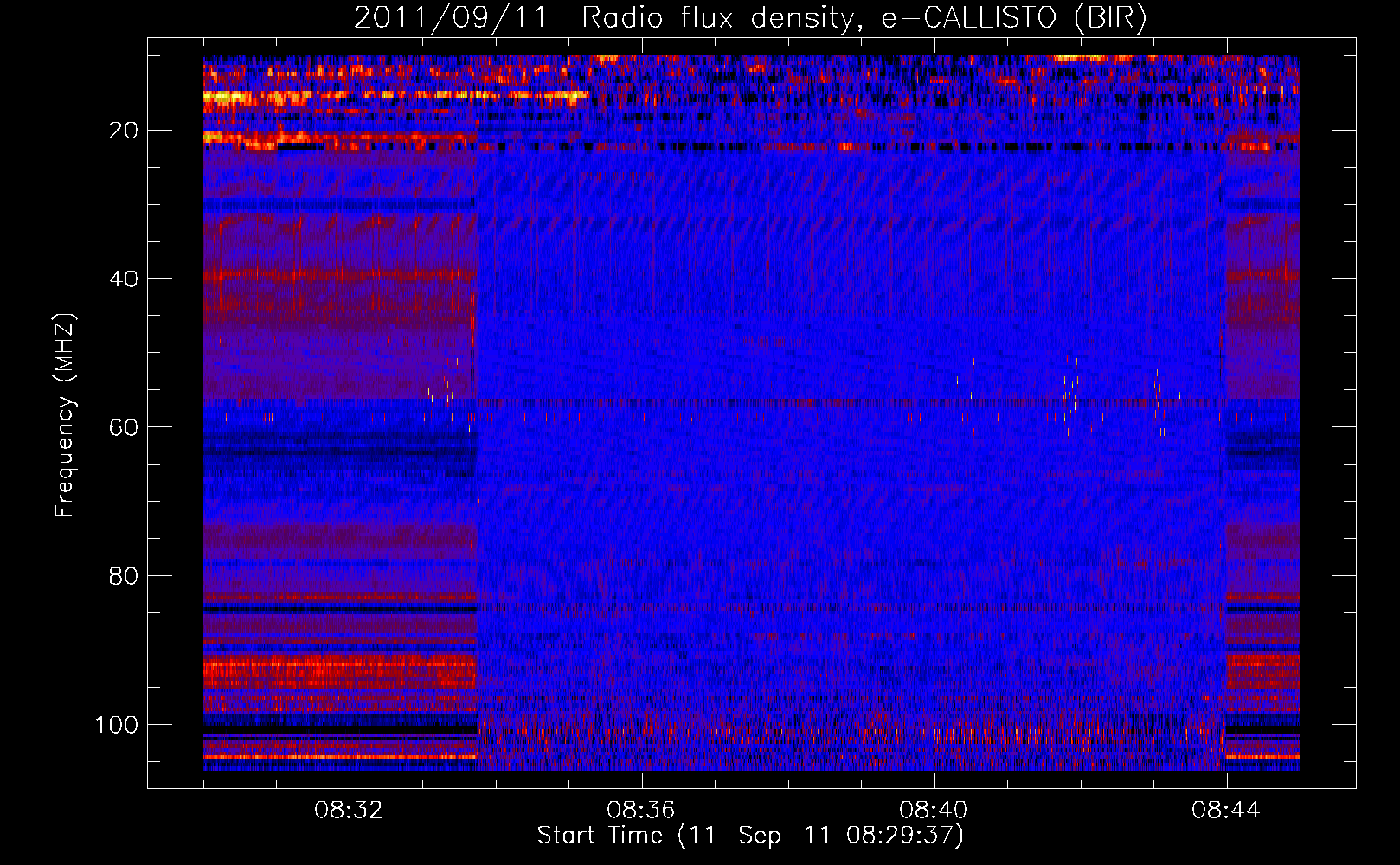Click the 08:40 time tick label

[x=934, y=811]
